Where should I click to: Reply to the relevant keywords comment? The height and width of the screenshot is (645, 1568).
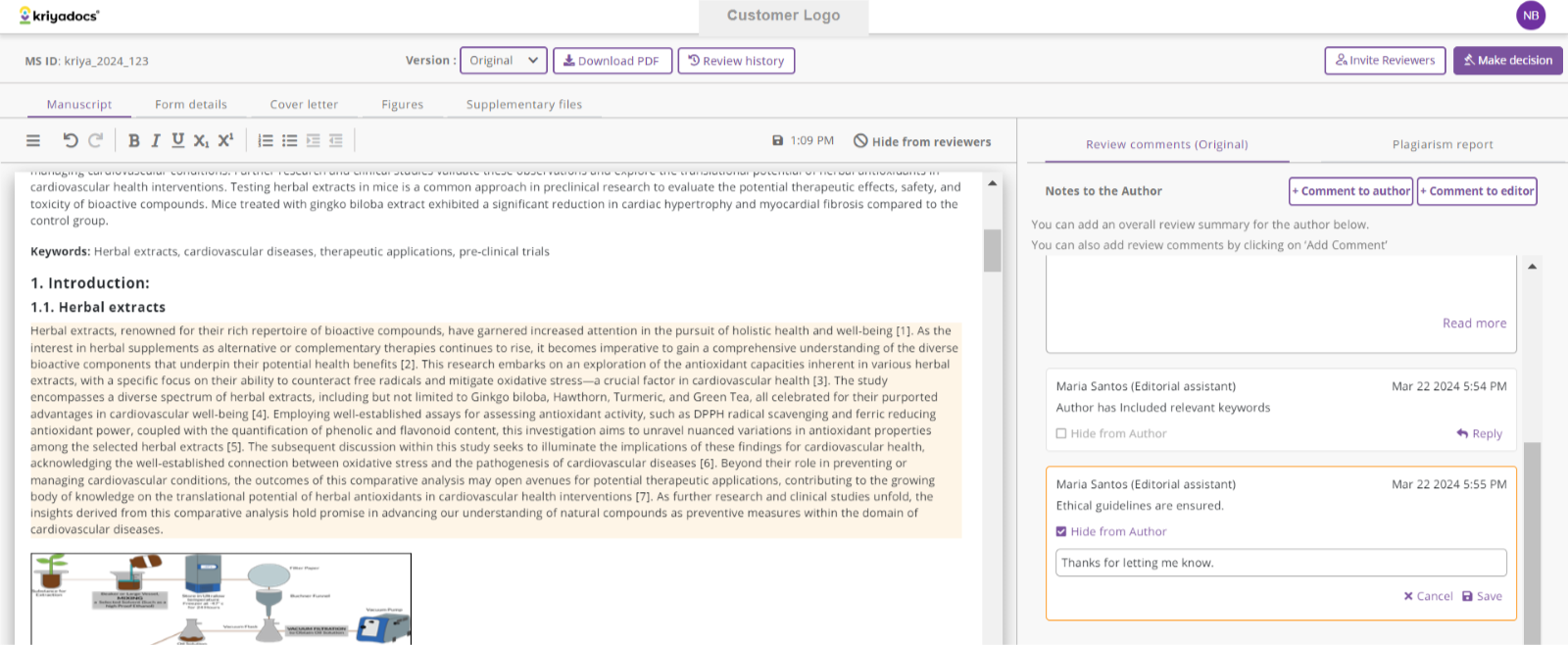pos(1480,433)
